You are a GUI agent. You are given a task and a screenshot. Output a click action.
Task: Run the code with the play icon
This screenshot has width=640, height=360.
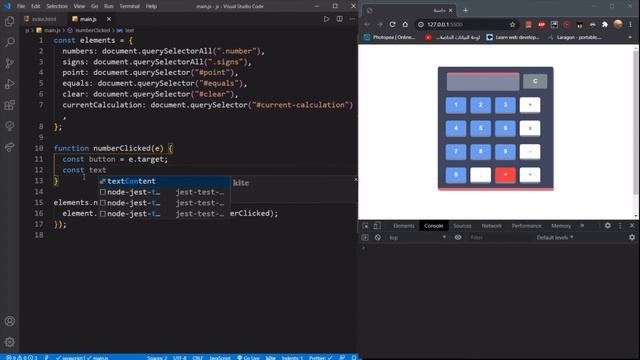(326, 19)
